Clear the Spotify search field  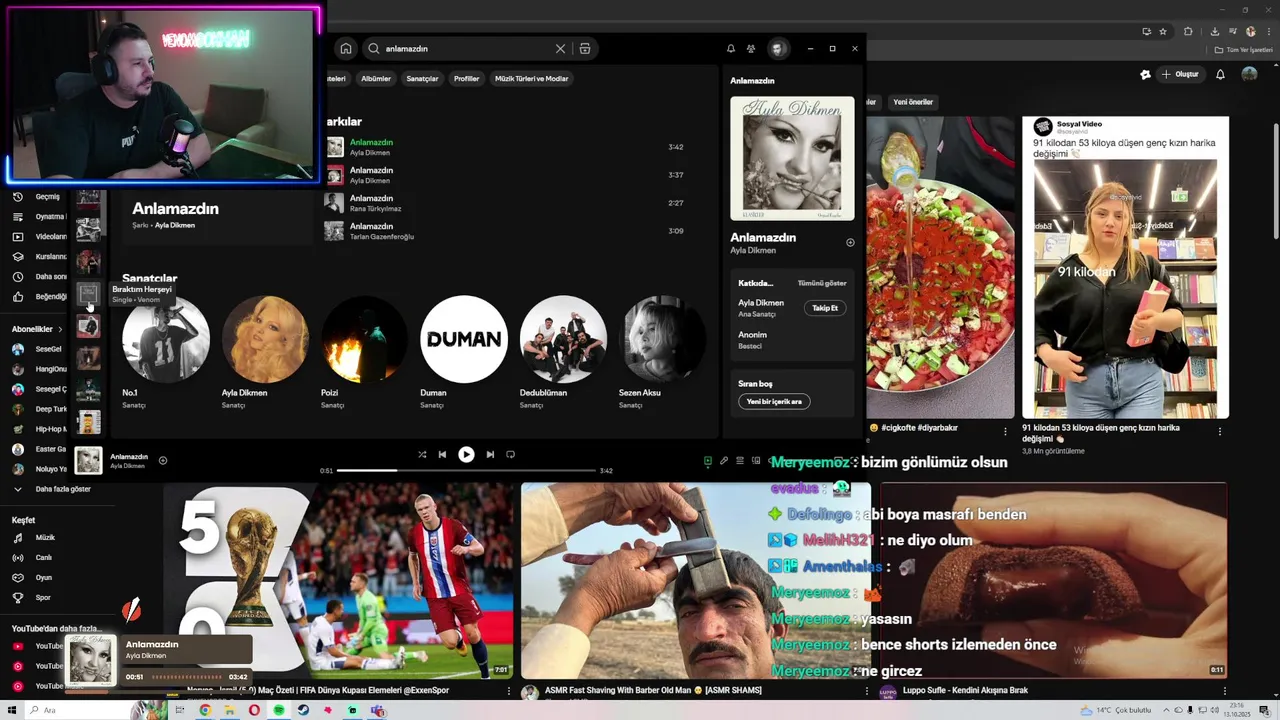[x=560, y=48]
